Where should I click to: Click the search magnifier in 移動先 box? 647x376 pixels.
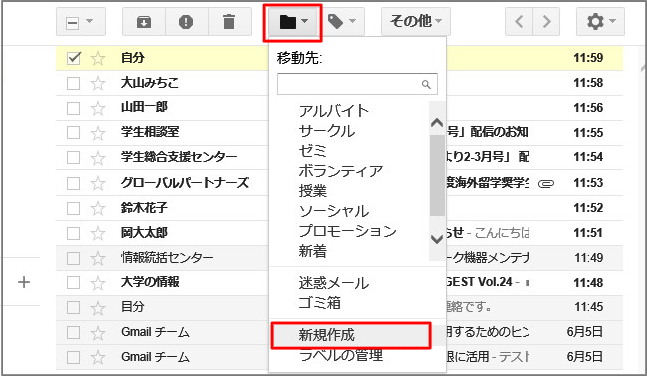[426, 85]
